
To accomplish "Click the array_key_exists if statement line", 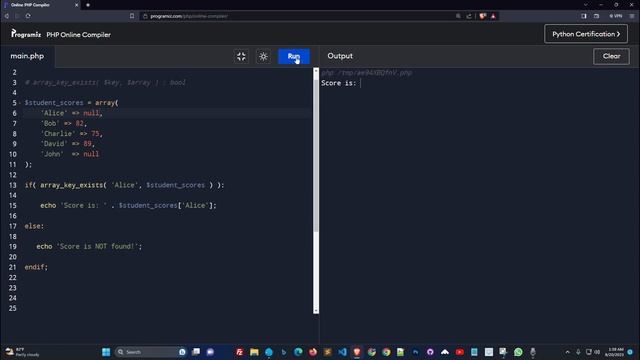I will pyautogui.click(x=124, y=185).
